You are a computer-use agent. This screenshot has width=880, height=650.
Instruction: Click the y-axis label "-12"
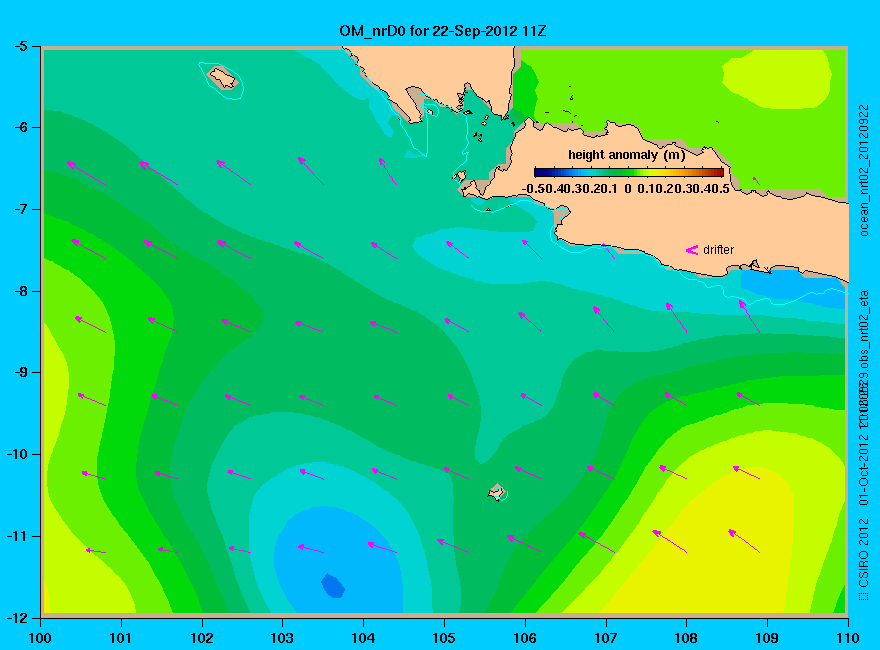[17, 618]
